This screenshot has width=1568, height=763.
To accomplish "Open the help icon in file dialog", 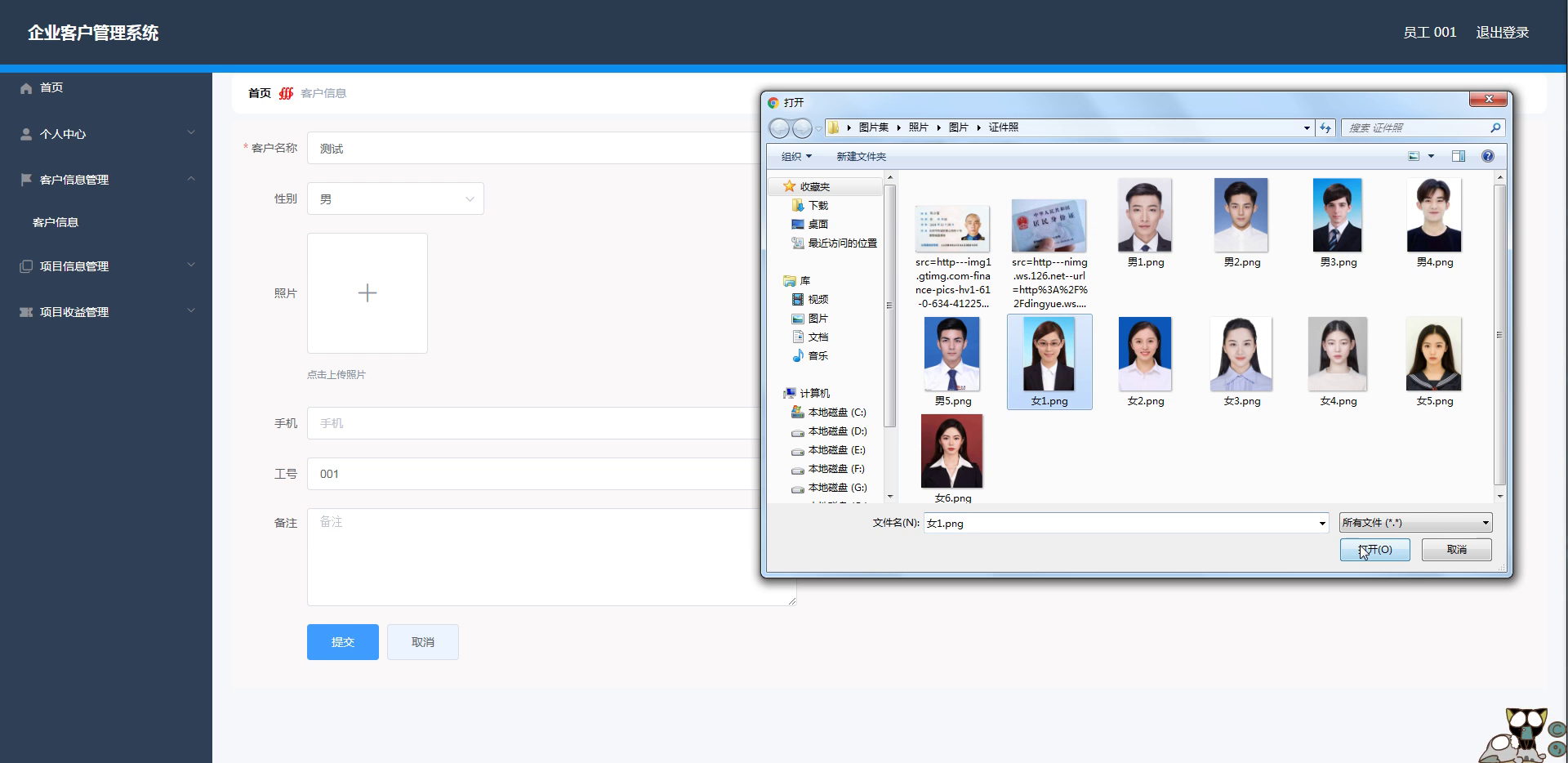I will (x=1488, y=156).
